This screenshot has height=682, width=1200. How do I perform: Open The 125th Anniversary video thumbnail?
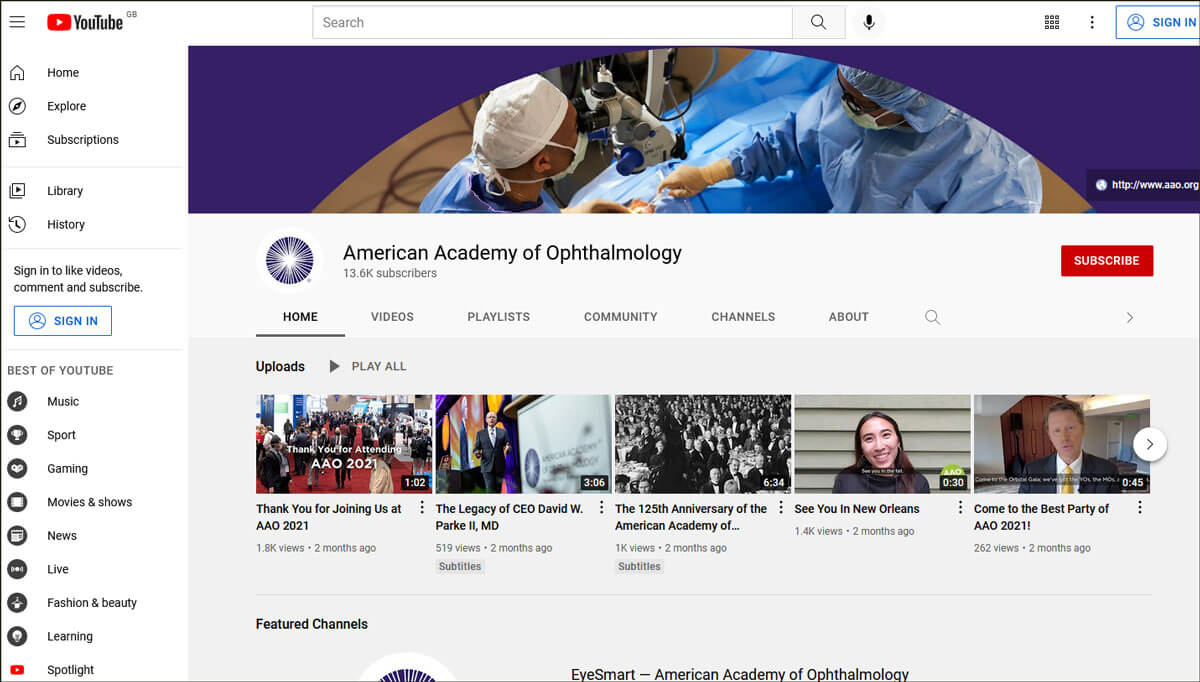coord(702,444)
